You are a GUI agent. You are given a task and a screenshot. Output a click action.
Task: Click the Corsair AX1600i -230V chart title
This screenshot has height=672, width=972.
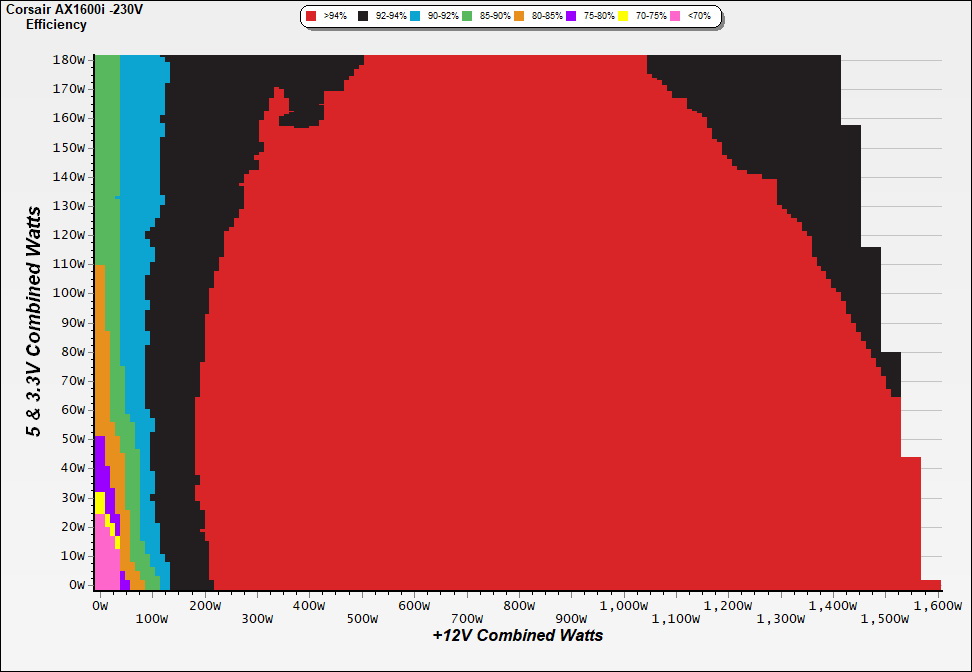73,9
